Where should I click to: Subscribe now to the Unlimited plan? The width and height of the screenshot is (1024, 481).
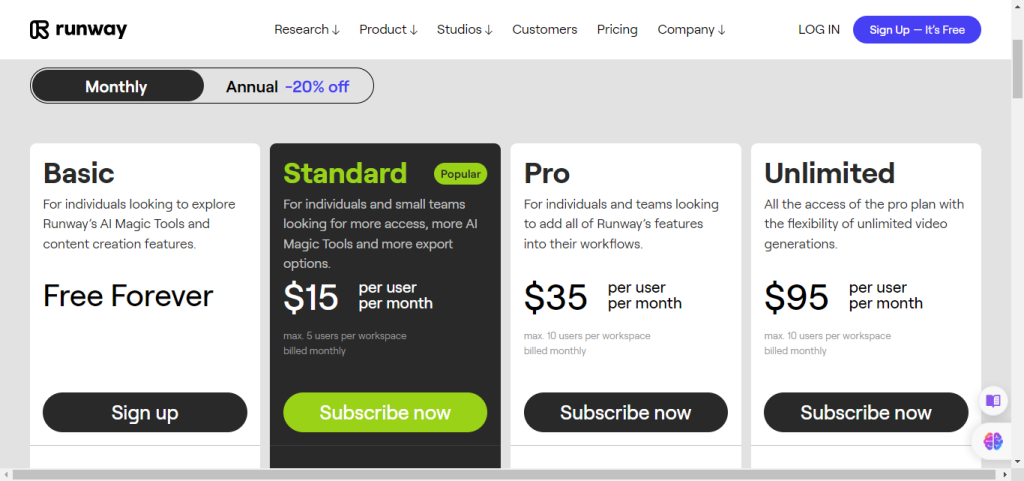[x=866, y=412]
